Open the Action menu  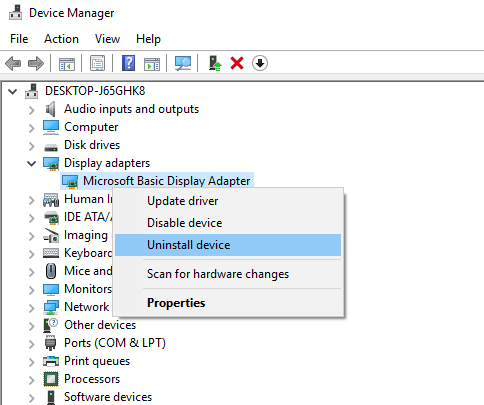pos(61,39)
